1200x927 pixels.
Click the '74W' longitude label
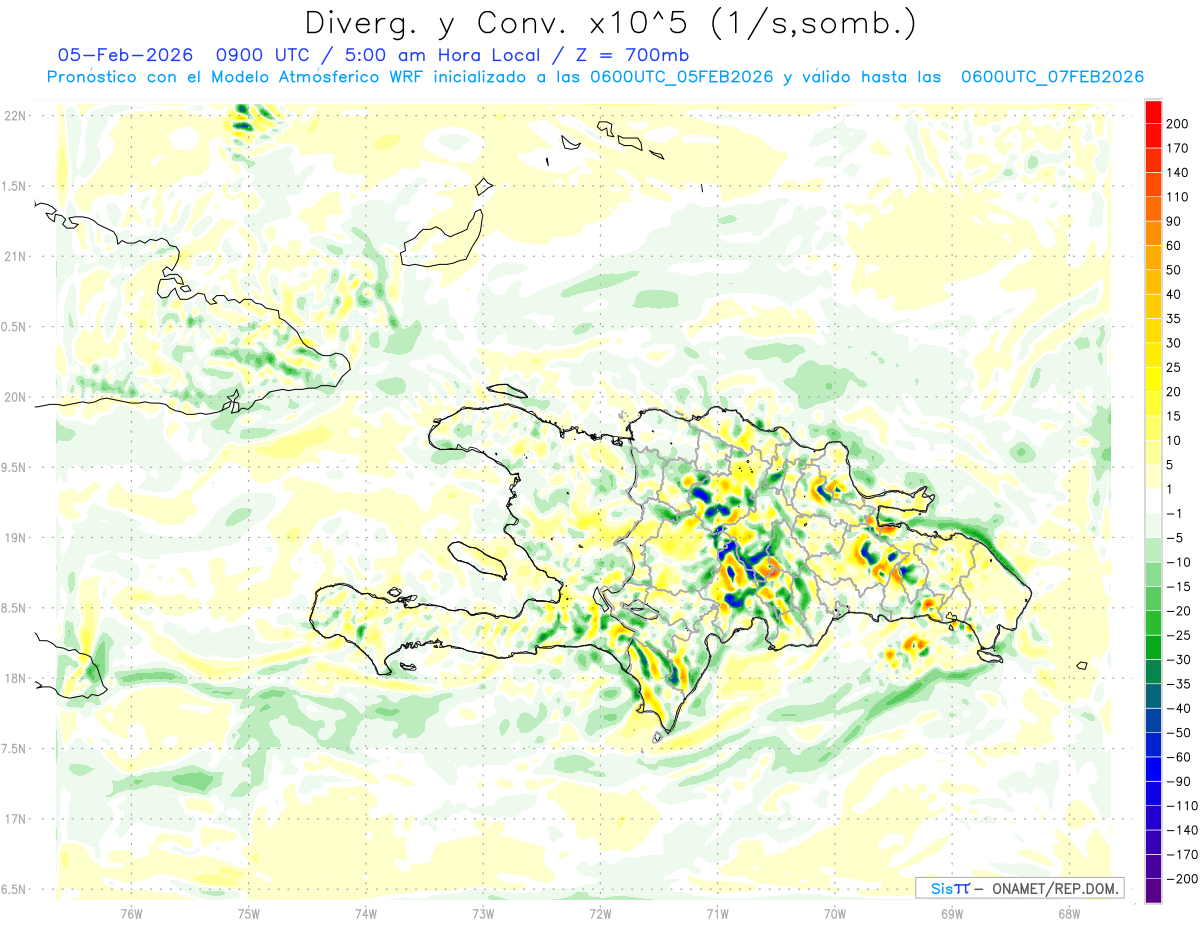(366, 914)
